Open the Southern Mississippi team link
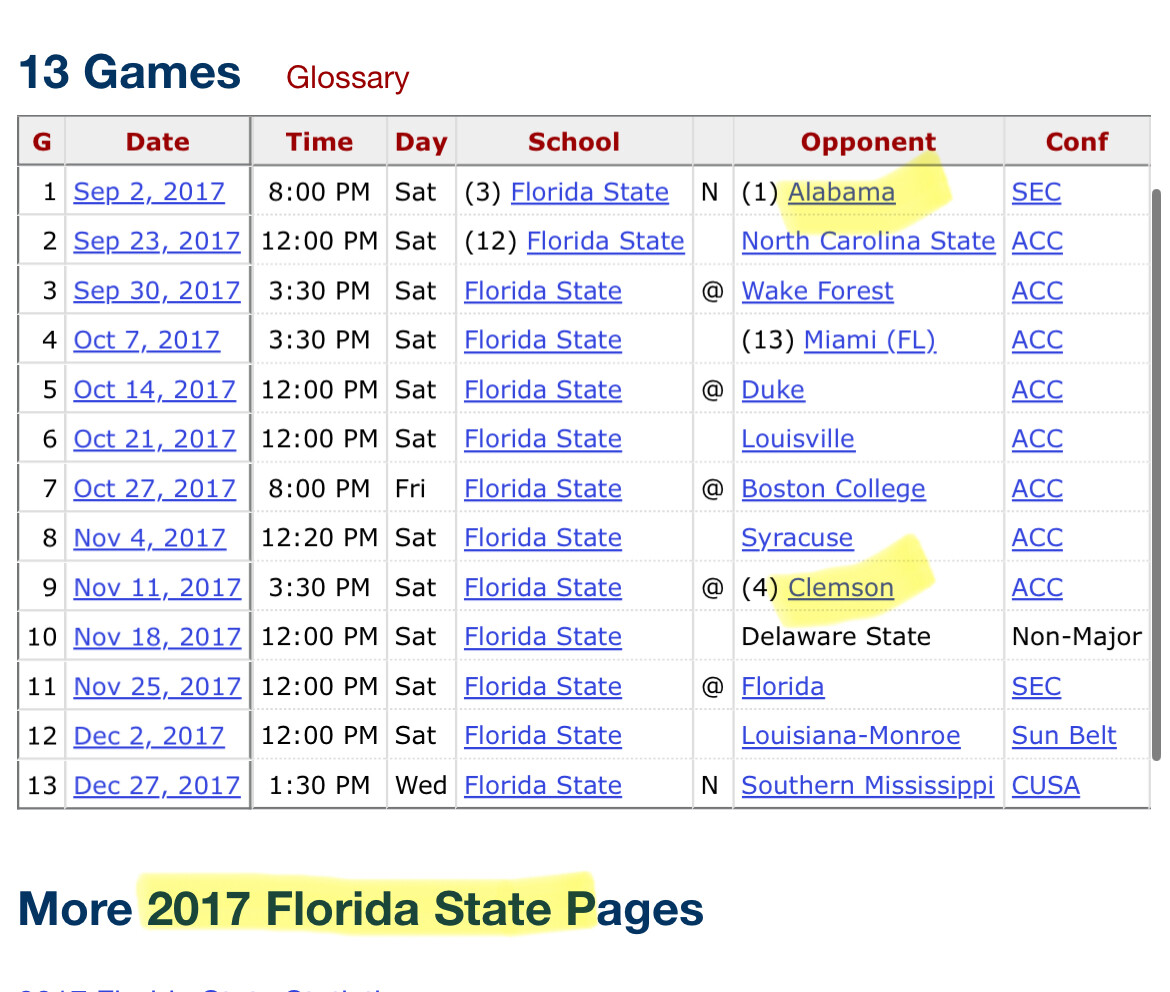 click(867, 786)
